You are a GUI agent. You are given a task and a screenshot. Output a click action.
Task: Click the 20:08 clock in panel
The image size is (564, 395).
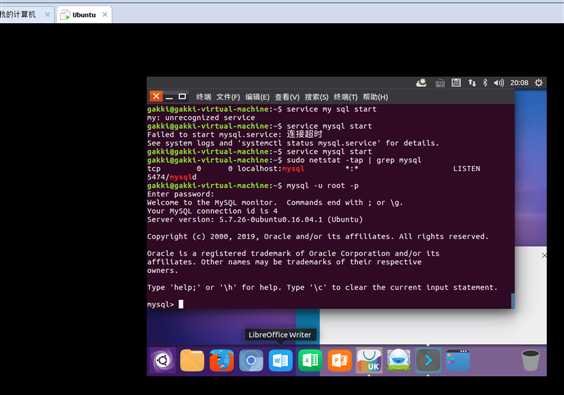(x=519, y=83)
